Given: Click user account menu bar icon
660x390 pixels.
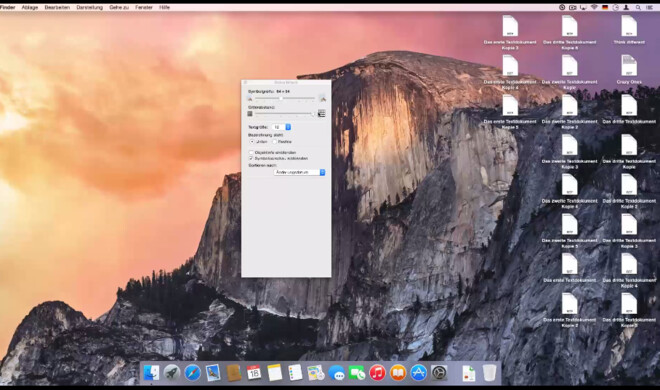Looking at the screenshot, I should (x=626, y=7).
